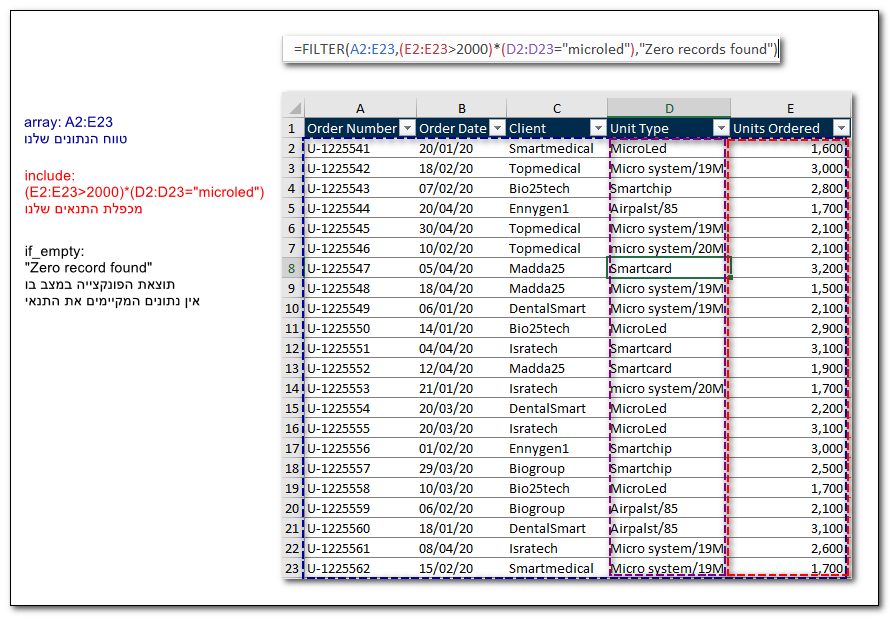This screenshot has height=617, width=890.
Task: Click the 'array: A2:E23' annotation text
Action: click(x=69, y=122)
